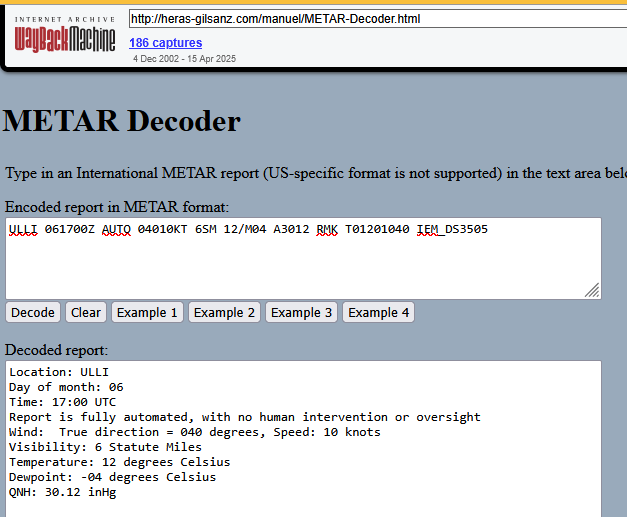
Task: Click the 'Visibility: 6 Statute Miles' line
Action: [x=105, y=447]
